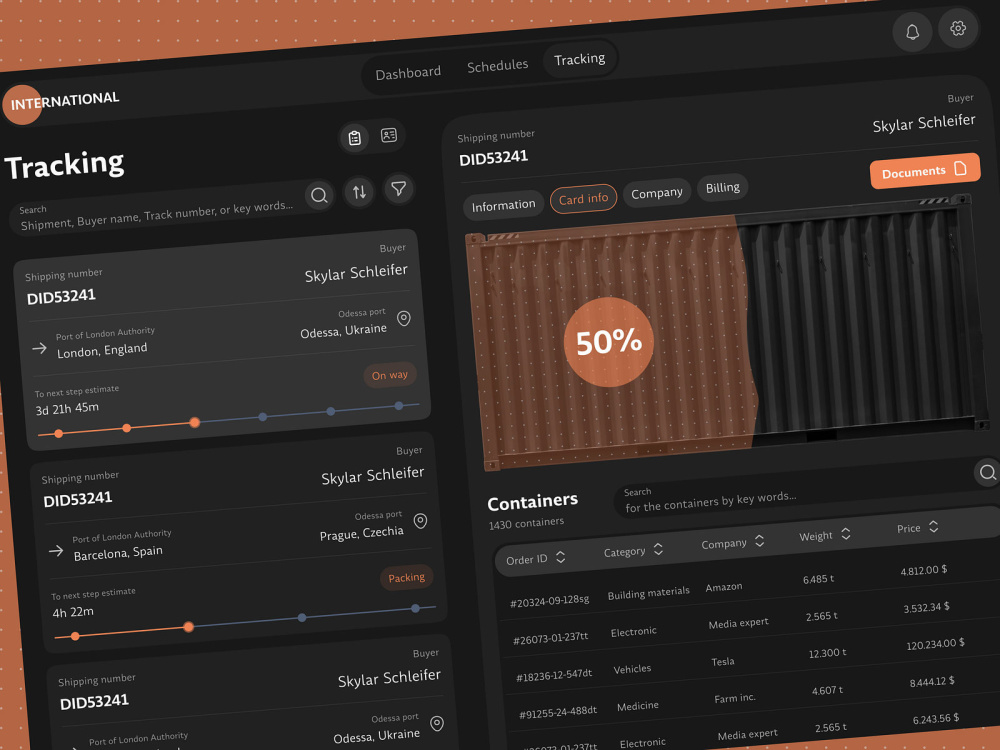Click the Medicine category cell

pos(638,706)
